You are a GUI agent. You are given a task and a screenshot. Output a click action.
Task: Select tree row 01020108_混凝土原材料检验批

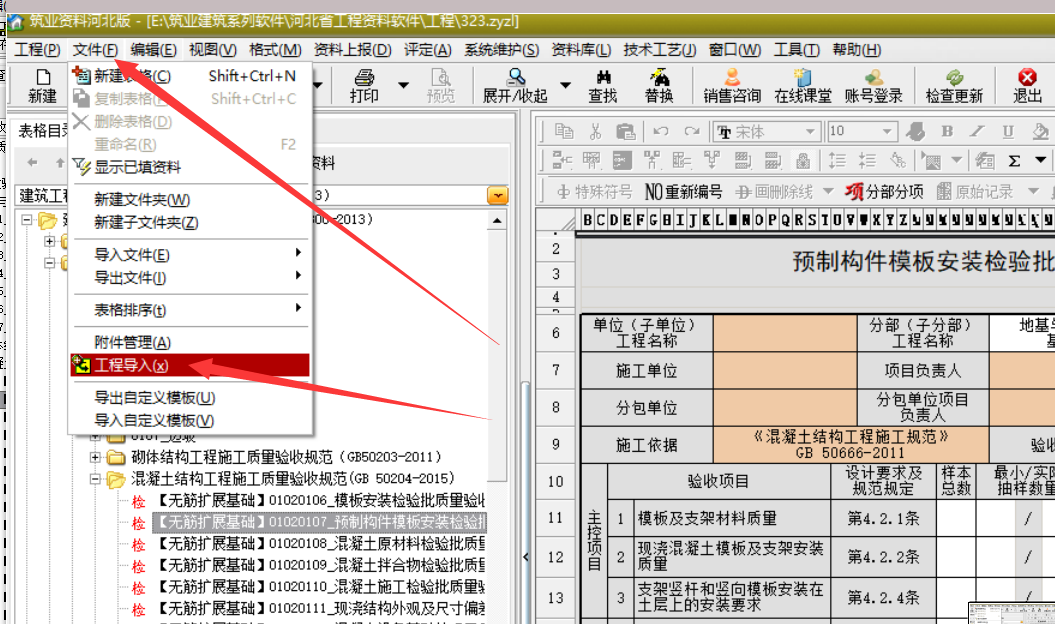(320, 544)
